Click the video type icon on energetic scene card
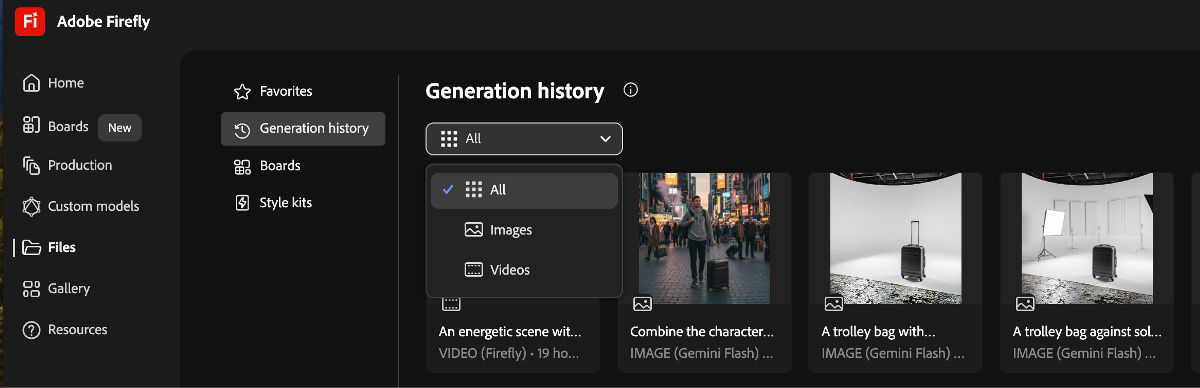 pyautogui.click(x=451, y=304)
